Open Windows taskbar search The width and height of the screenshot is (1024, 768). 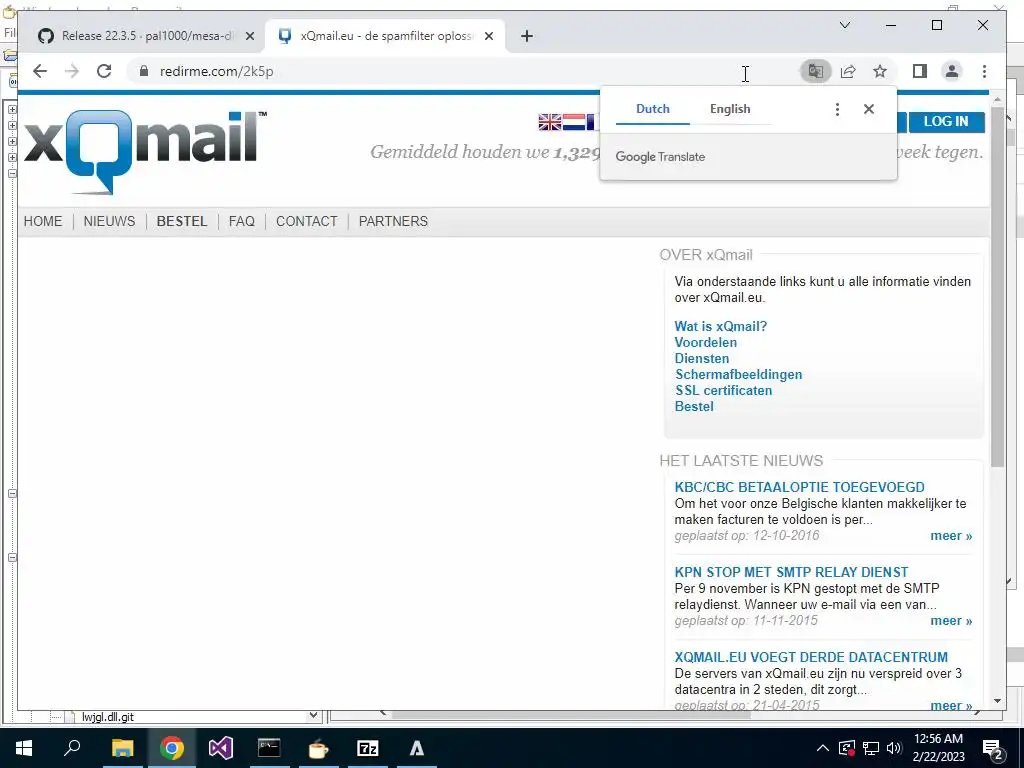point(72,748)
